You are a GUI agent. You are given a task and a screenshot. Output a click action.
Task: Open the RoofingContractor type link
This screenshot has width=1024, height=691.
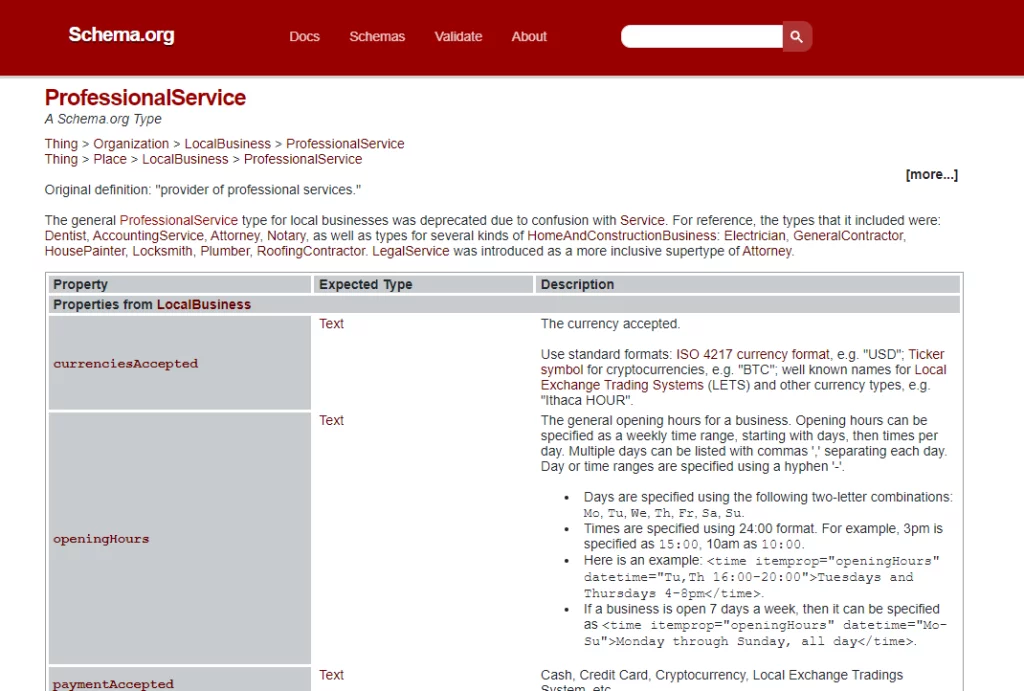click(x=311, y=251)
